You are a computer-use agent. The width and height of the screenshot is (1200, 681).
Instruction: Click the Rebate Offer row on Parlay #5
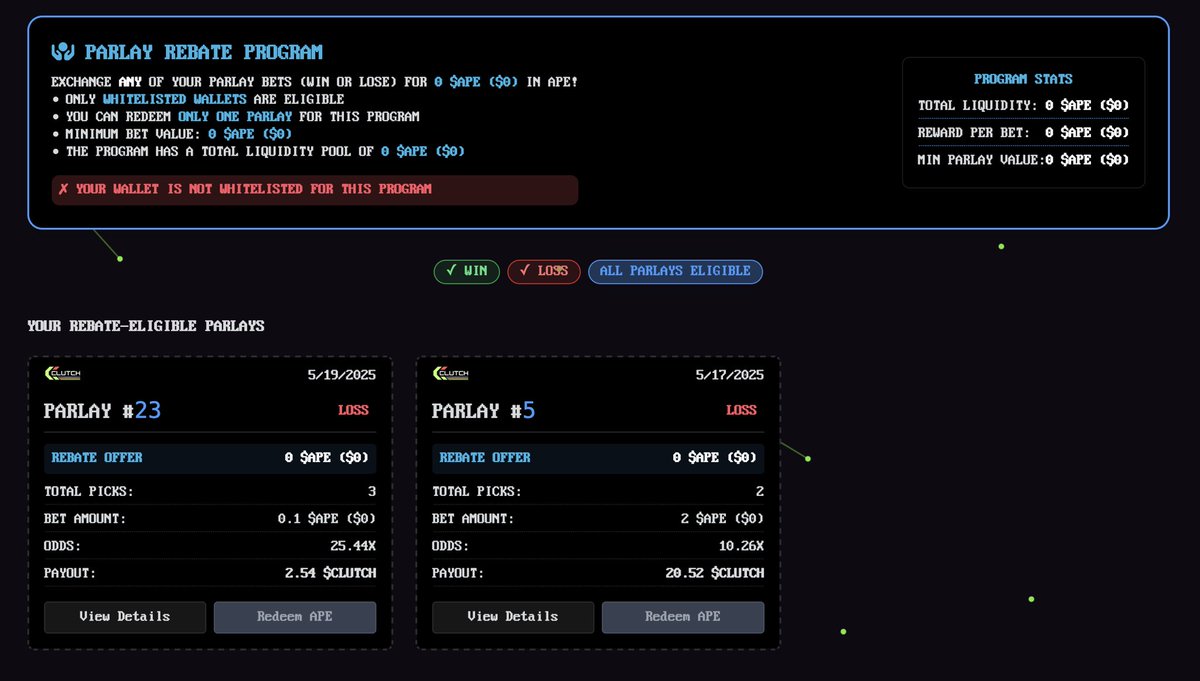click(598, 458)
